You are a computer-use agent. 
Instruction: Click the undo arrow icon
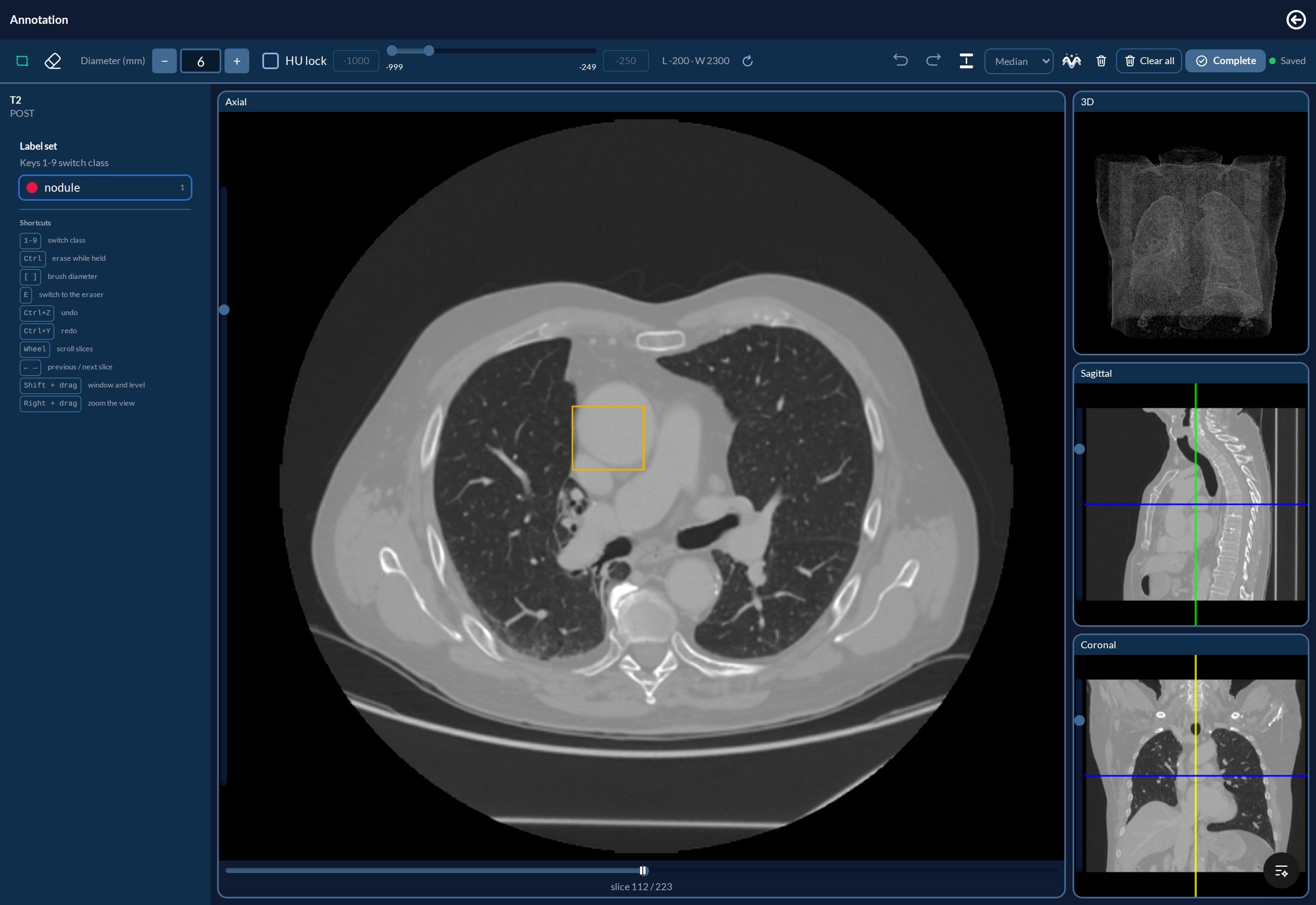click(x=901, y=60)
